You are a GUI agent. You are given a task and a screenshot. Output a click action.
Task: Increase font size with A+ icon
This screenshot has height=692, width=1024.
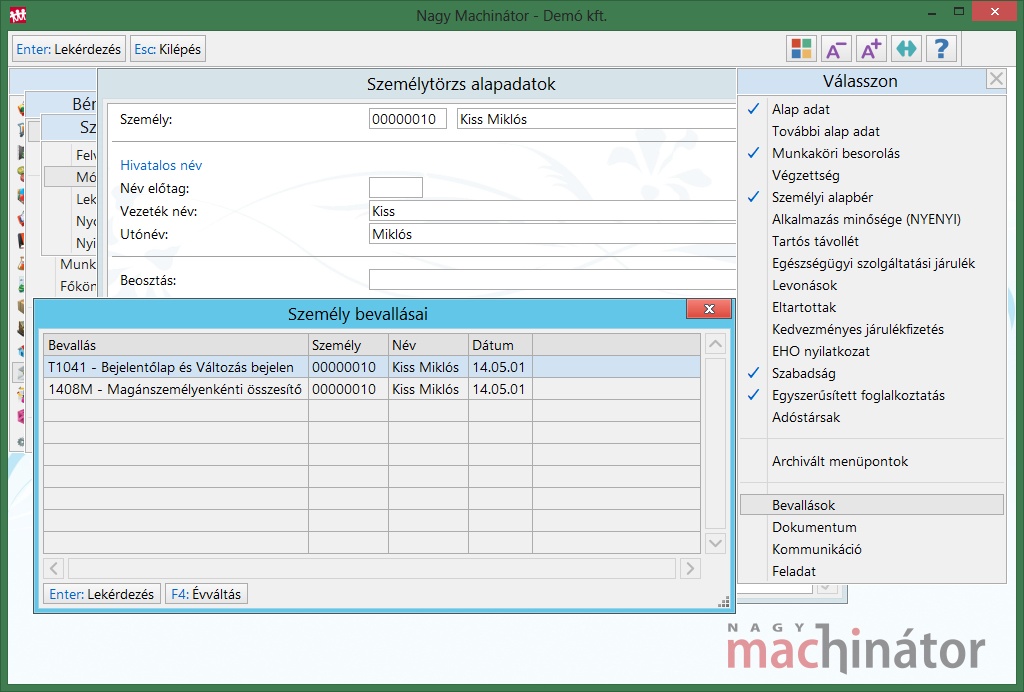[x=871, y=48]
